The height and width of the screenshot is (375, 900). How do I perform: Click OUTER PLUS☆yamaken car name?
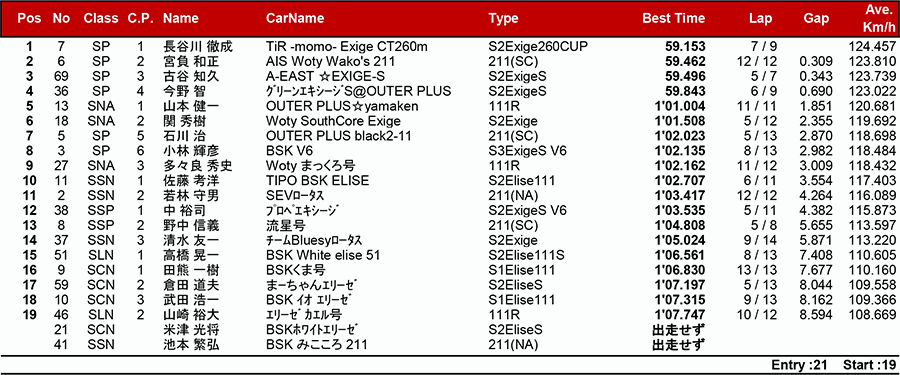tap(342, 106)
